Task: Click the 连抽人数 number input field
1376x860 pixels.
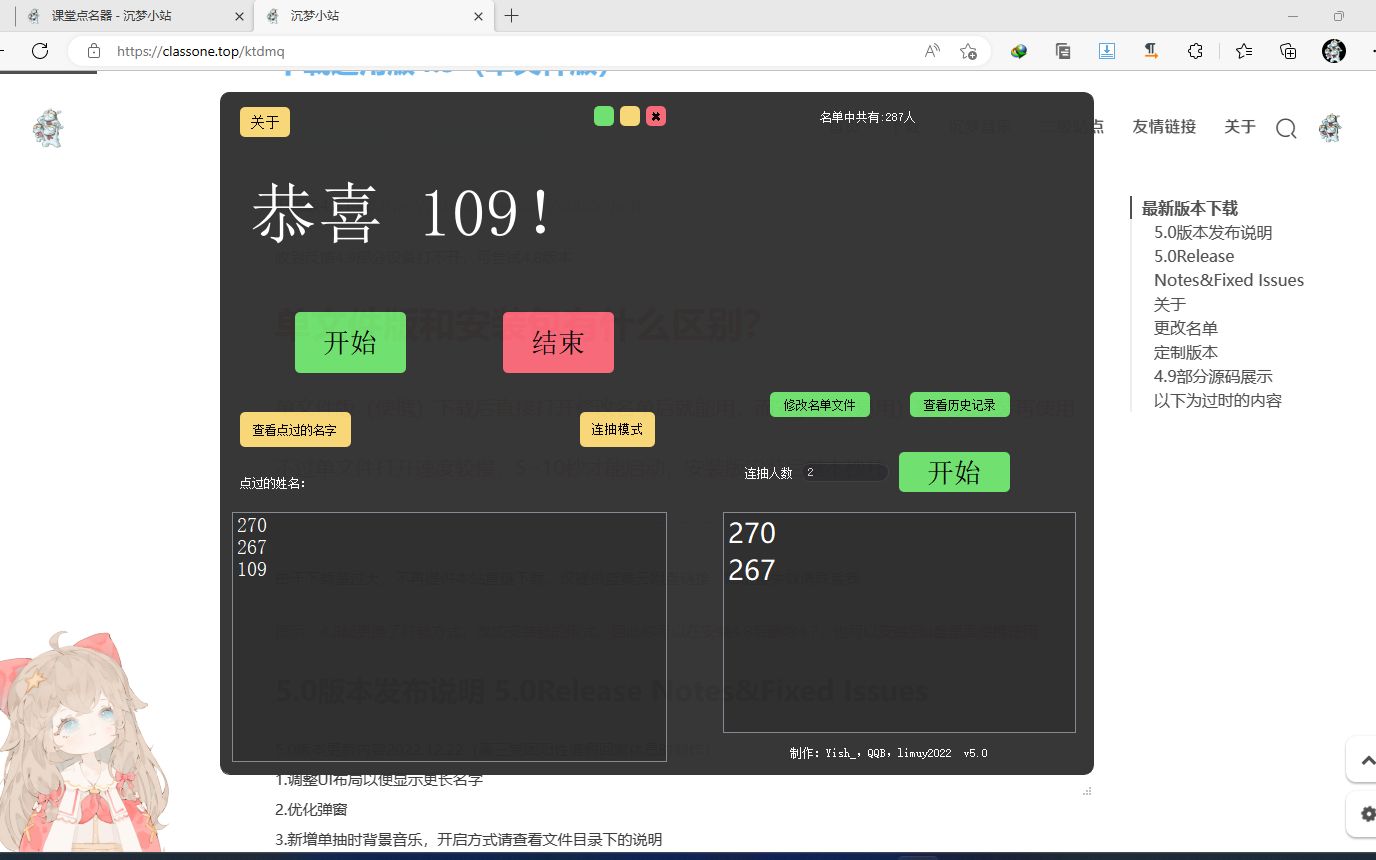Action: pos(844,472)
